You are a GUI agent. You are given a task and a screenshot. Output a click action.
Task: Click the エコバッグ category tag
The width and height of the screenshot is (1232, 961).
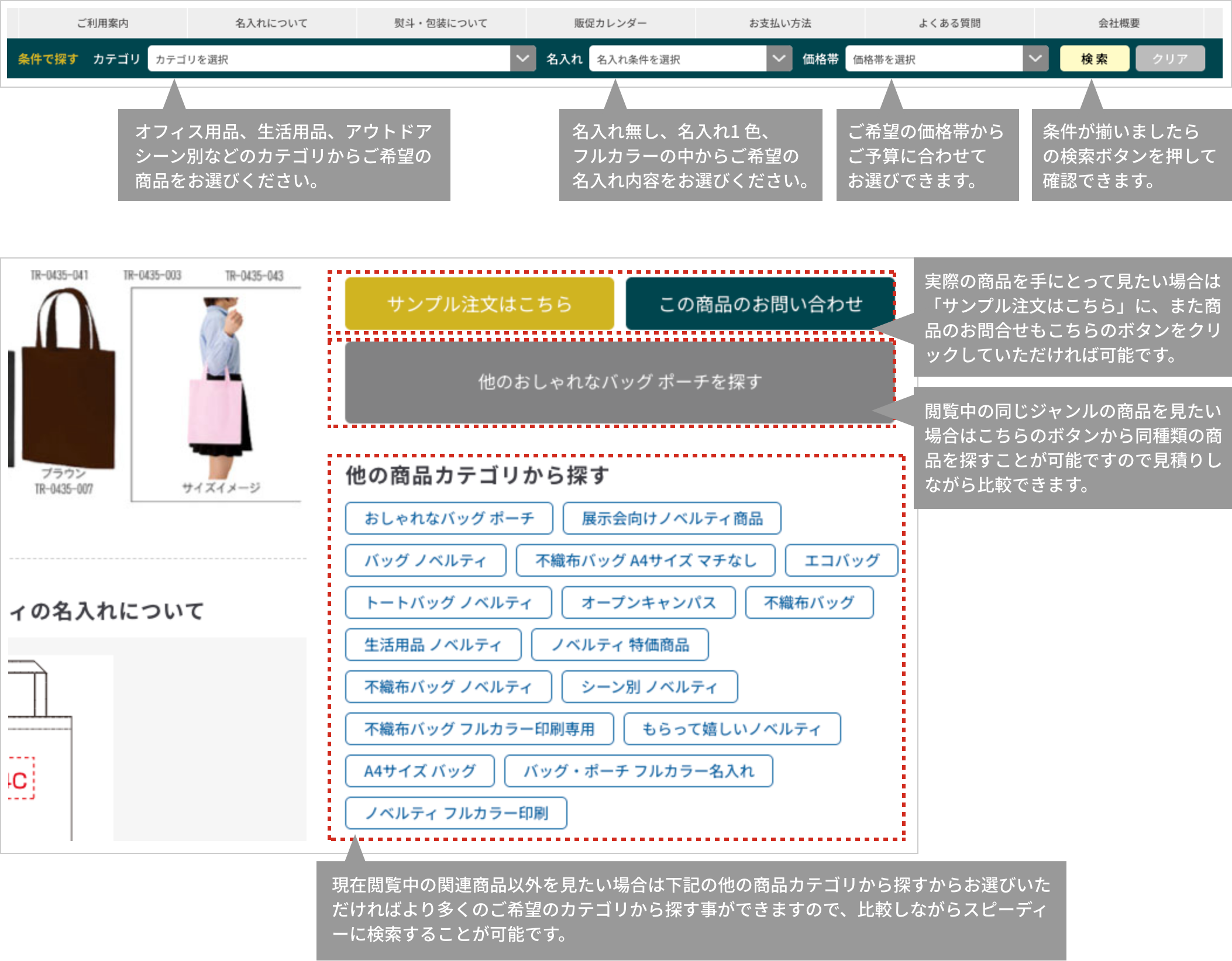pyautogui.click(x=841, y=560)
